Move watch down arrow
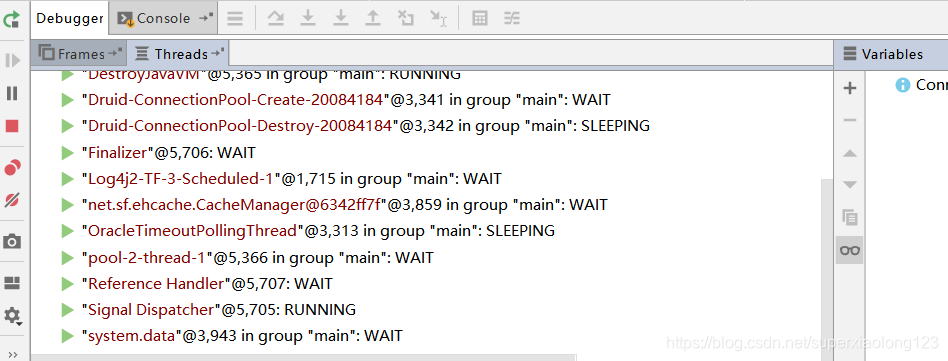The height and width of the screenshot is (361, 948). pos(850,184)
